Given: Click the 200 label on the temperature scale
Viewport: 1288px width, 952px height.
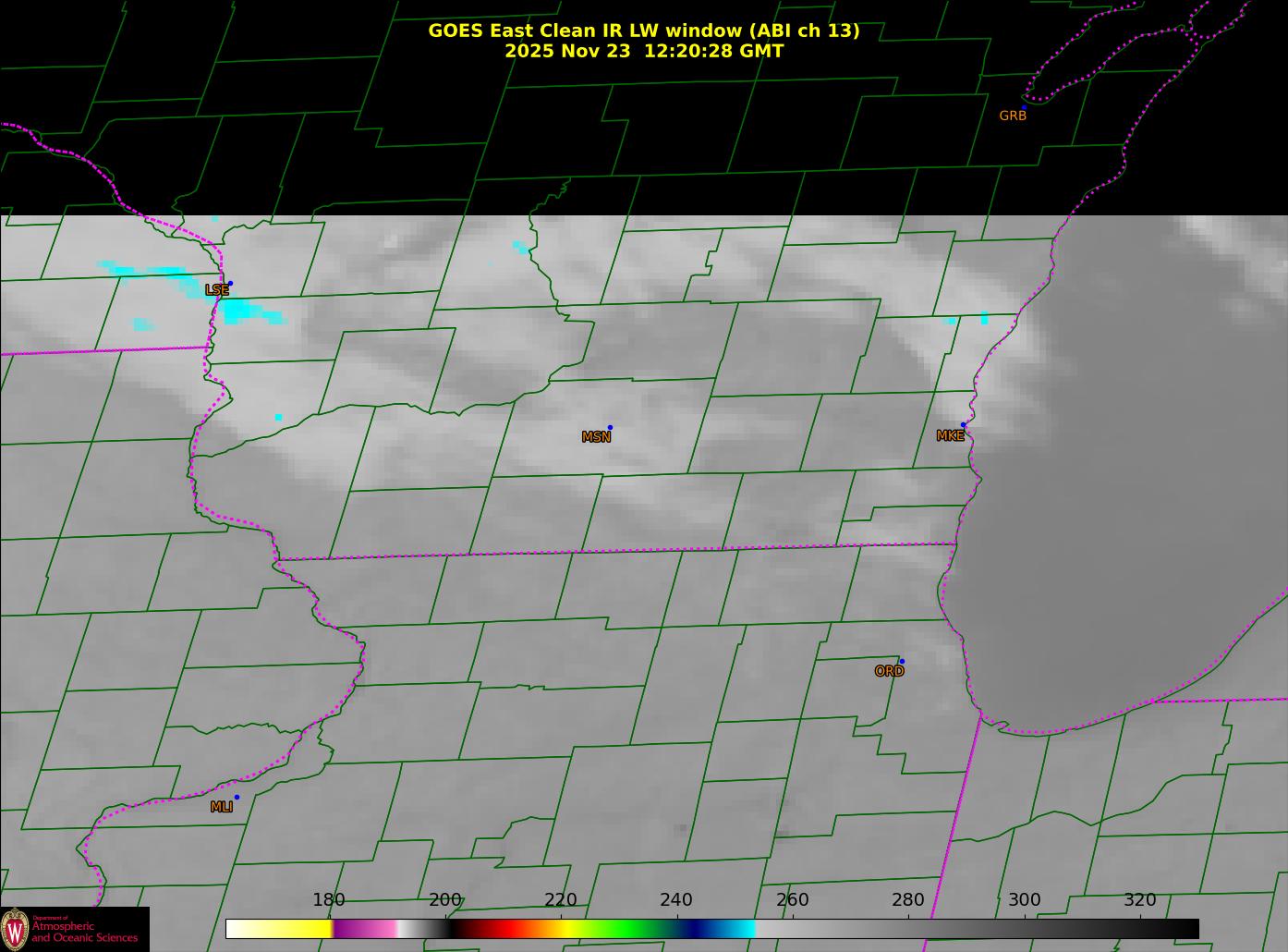Looking at the screenshot, I should [445, 899].
